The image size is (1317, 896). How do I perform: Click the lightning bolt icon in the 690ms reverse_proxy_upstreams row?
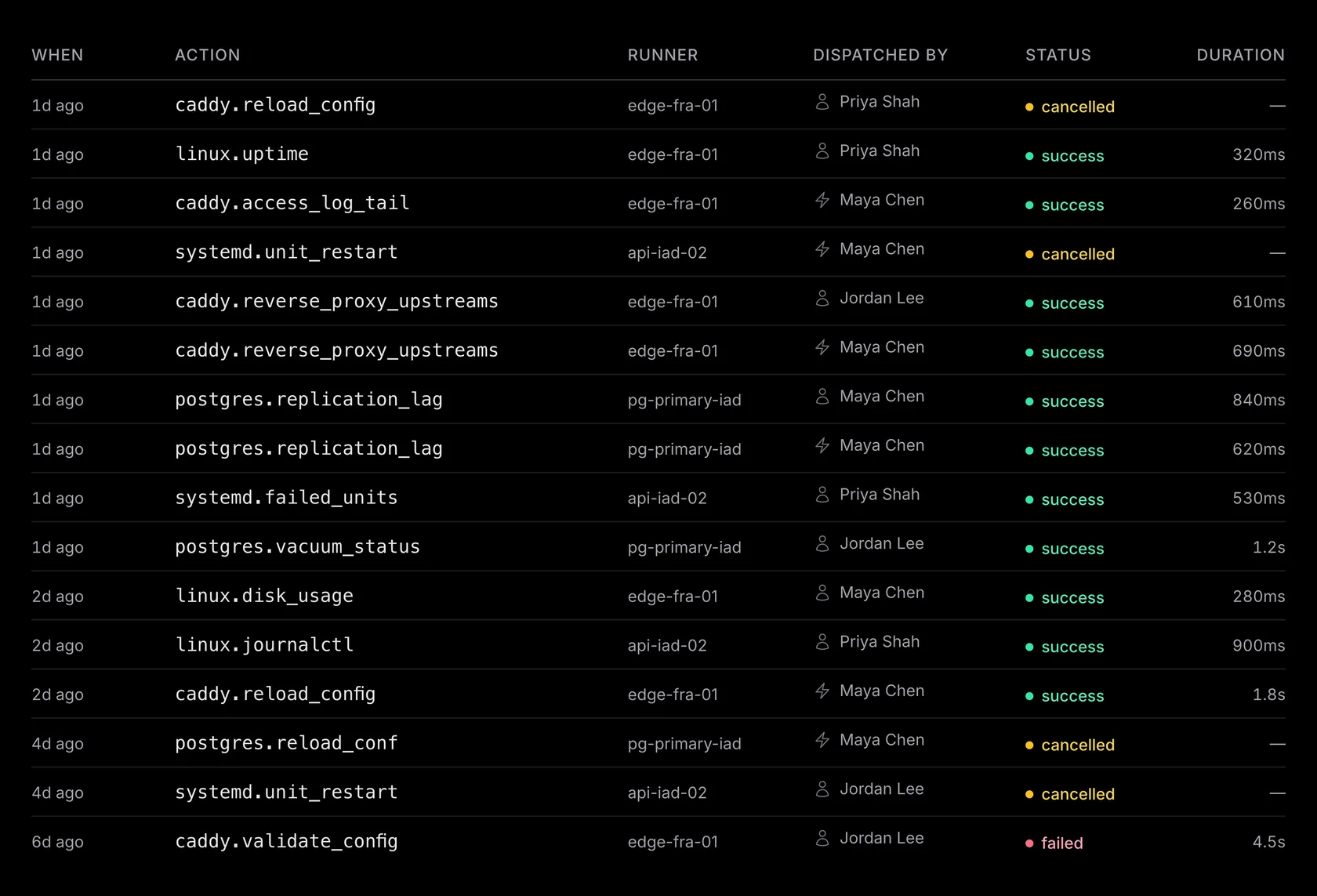822,347
